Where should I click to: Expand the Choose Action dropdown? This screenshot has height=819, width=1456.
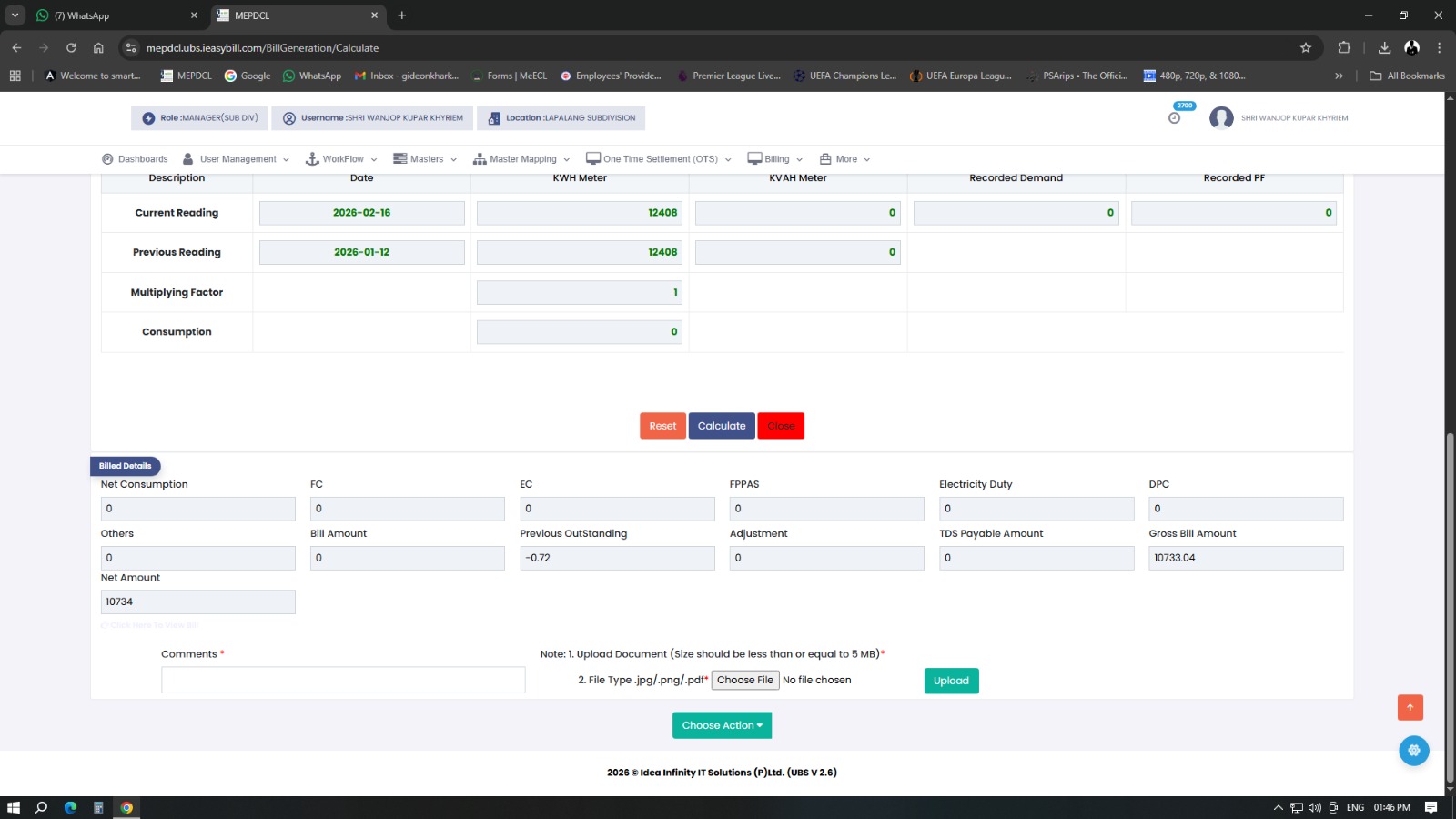(722, 725)
